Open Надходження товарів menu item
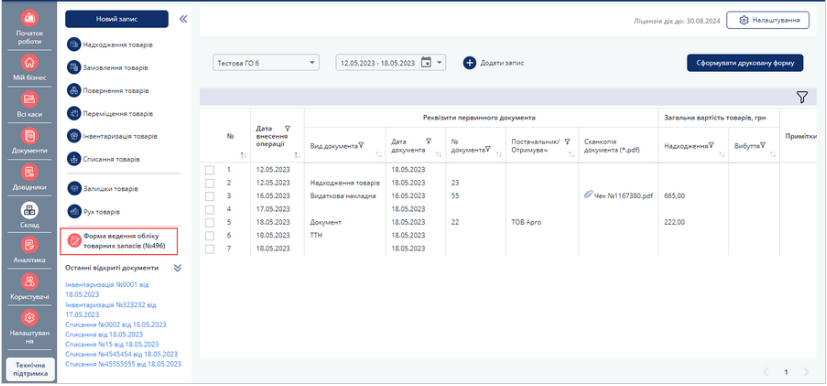The image size is (827, 386). click(x=118, y=45)
